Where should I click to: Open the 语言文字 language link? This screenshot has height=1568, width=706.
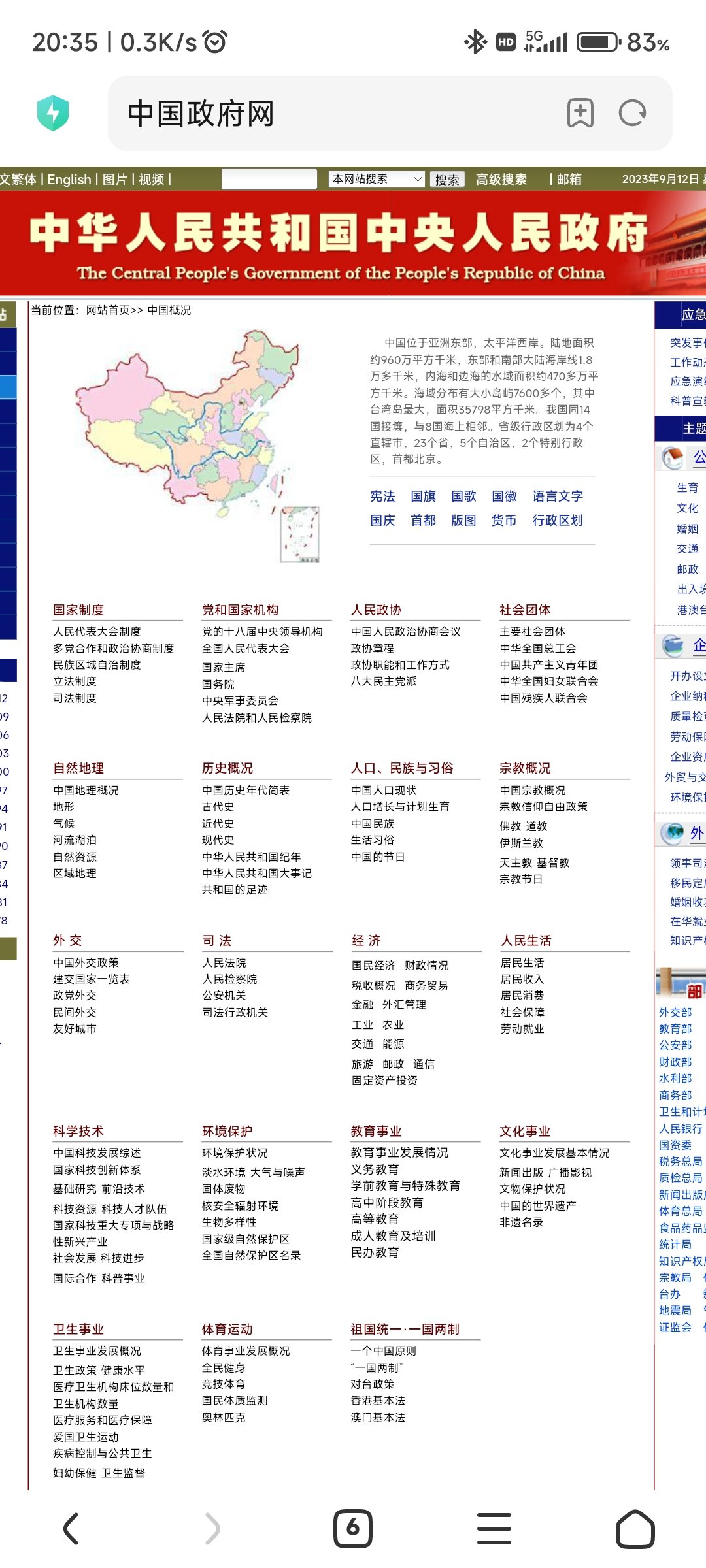558,497
